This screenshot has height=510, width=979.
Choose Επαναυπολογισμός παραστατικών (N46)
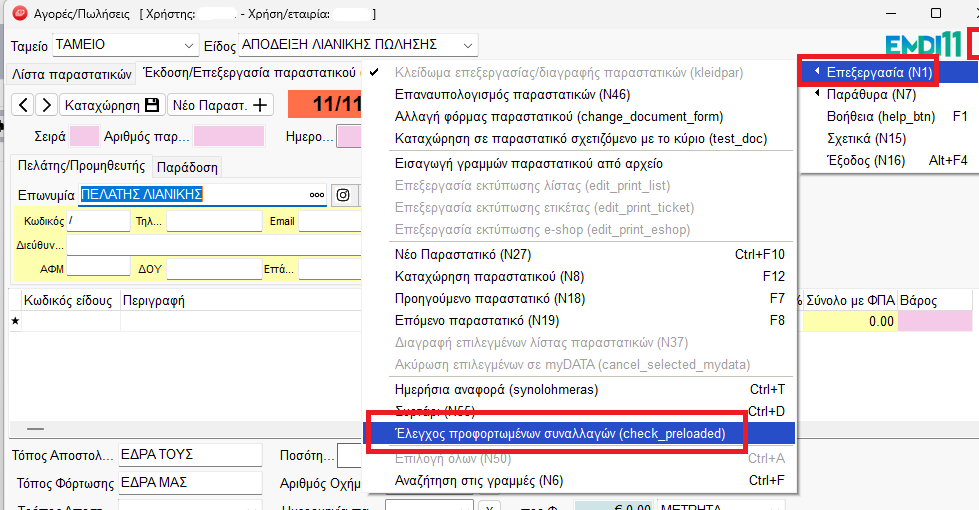pos(498,95)
